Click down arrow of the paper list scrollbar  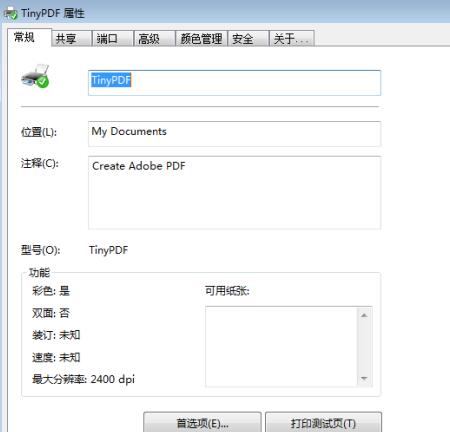364,378
